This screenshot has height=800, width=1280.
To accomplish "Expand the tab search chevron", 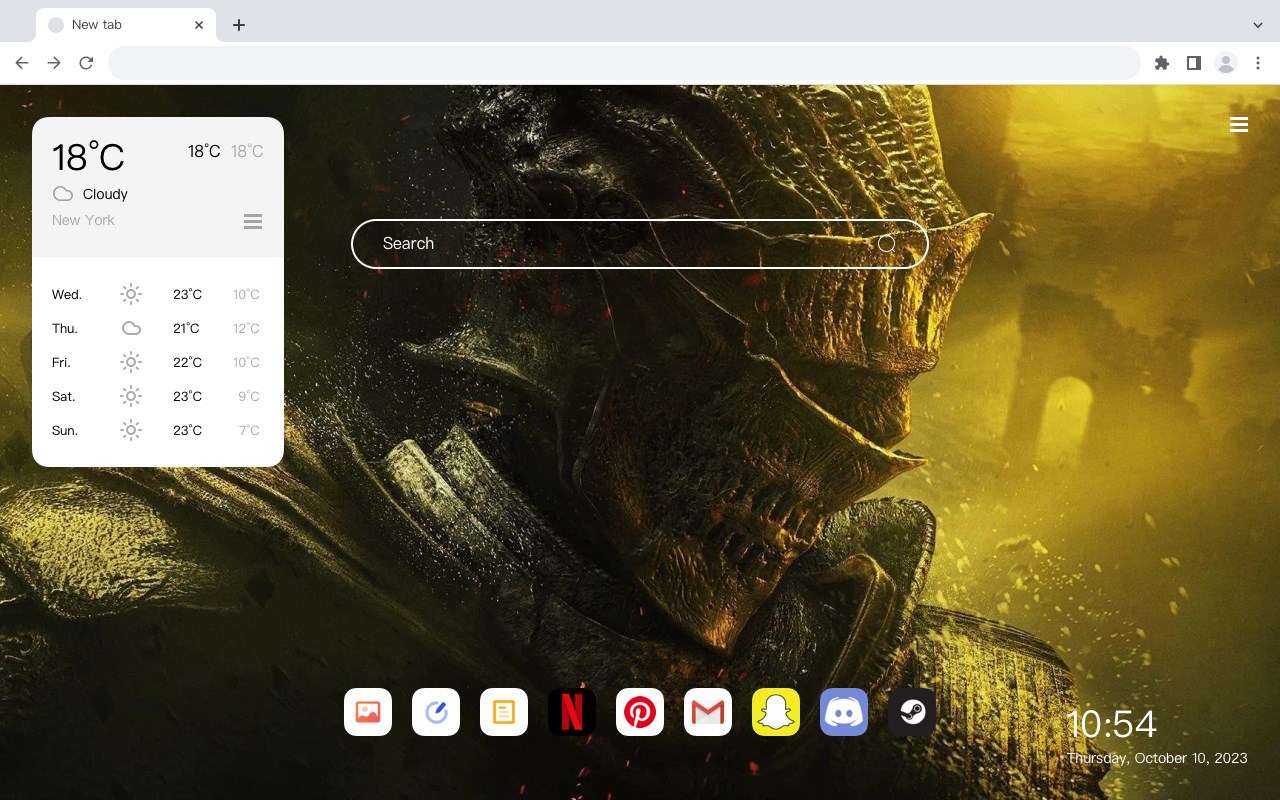I will coord(1258,25).
